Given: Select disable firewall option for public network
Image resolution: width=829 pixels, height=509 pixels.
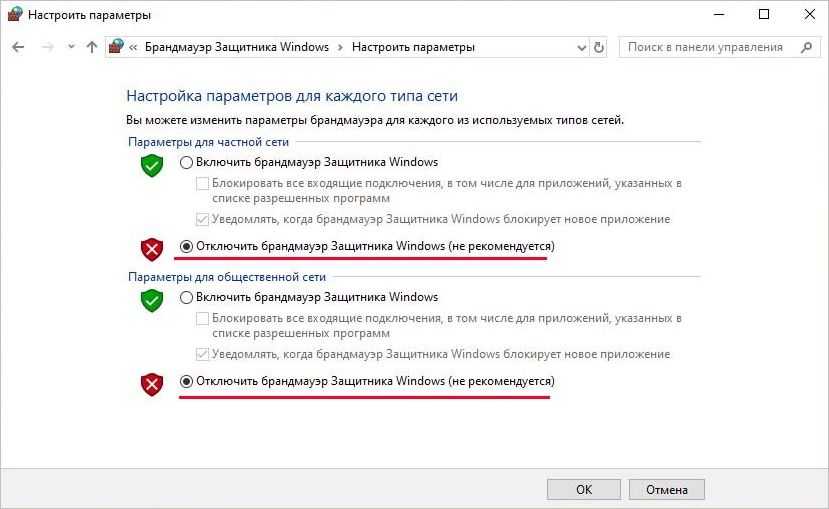Looking at the screenshot, I should [x=187, y=381].
